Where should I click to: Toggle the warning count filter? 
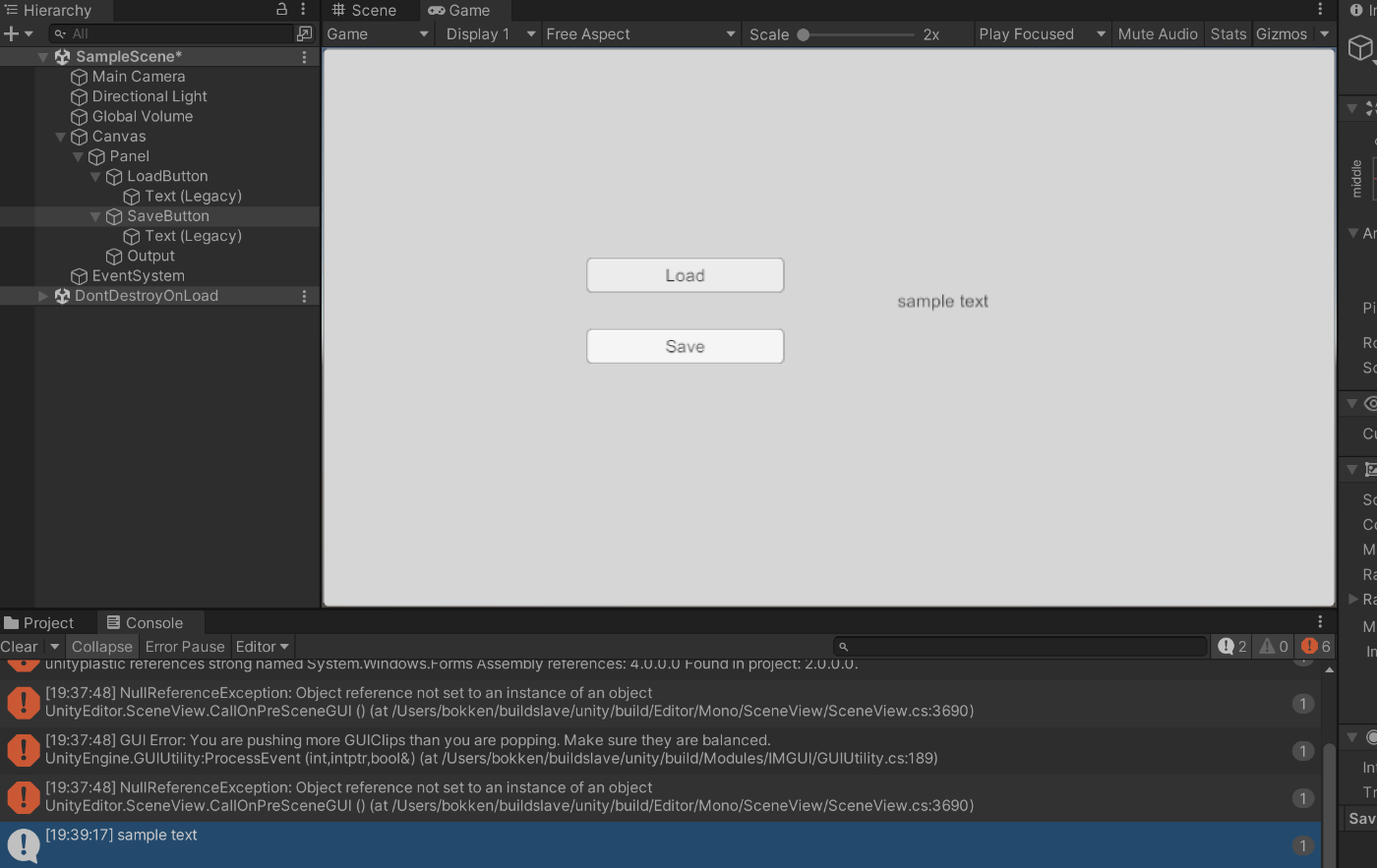1274,646
